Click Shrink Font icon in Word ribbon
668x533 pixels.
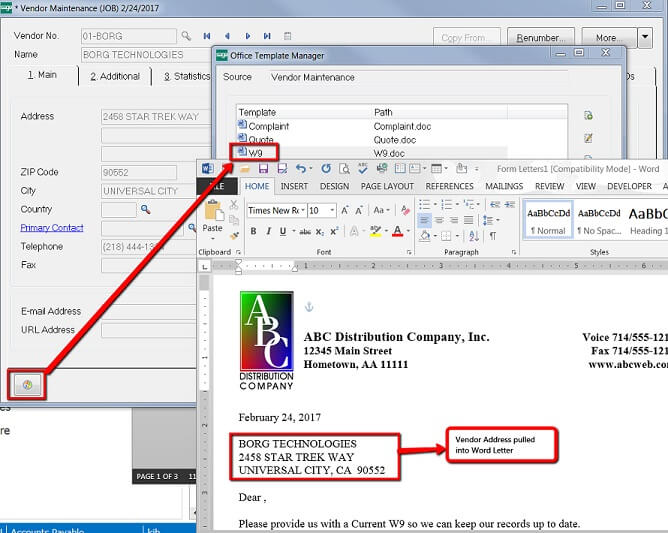360,210
